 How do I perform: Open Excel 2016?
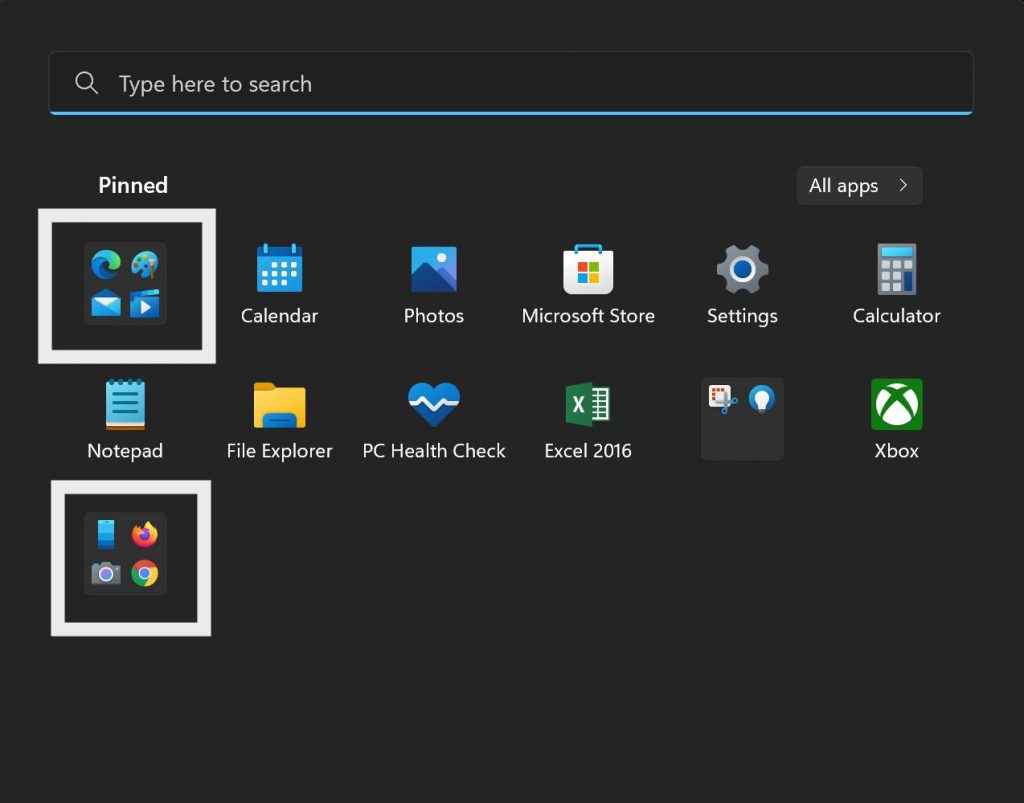pos(588,405)
